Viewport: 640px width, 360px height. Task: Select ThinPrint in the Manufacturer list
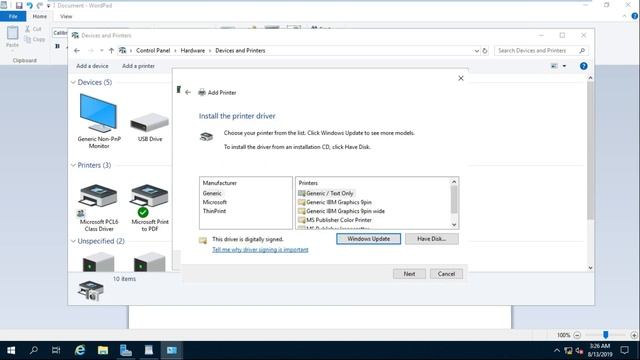[214, 211]
